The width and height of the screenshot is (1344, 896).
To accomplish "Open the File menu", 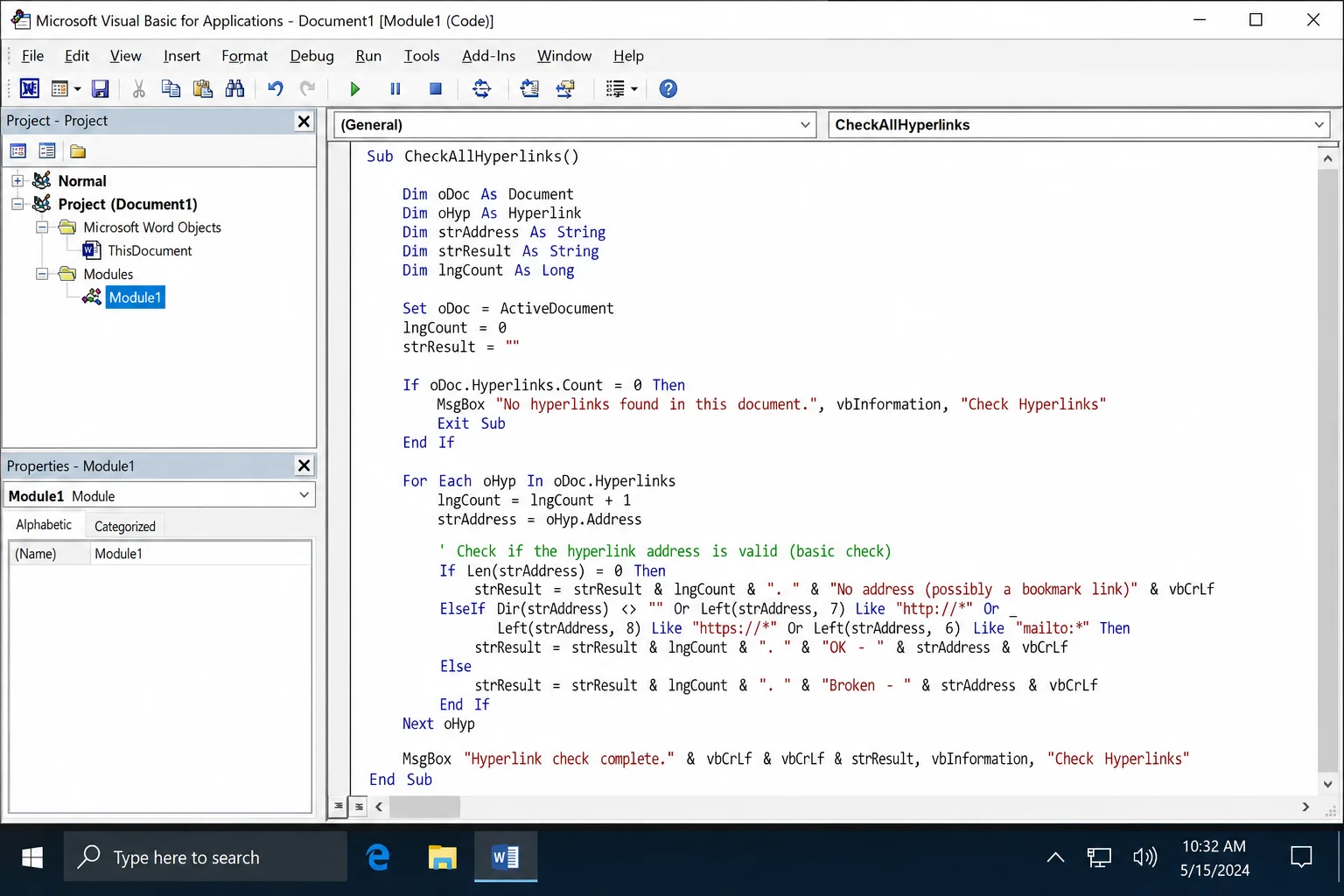I will 32,56.
